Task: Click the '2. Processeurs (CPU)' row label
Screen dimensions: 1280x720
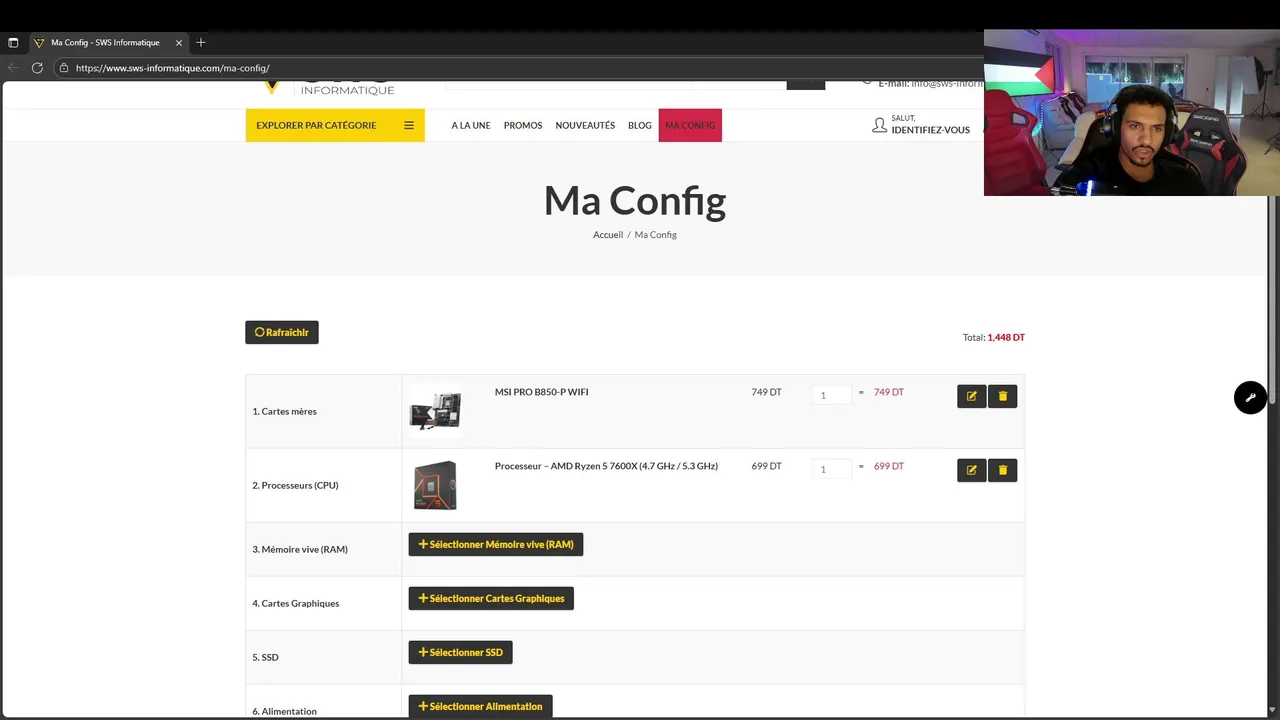Action: [295, 486]
